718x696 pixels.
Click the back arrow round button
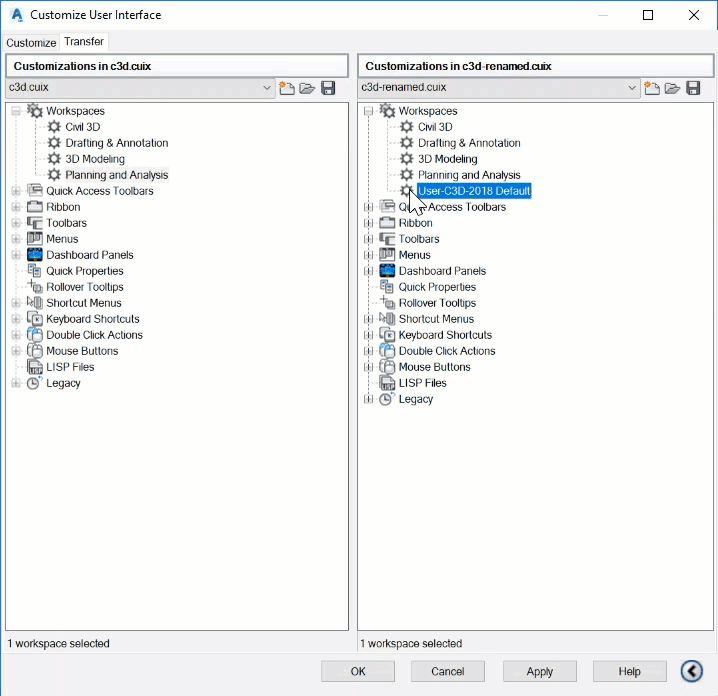click(x=691, y=671)
